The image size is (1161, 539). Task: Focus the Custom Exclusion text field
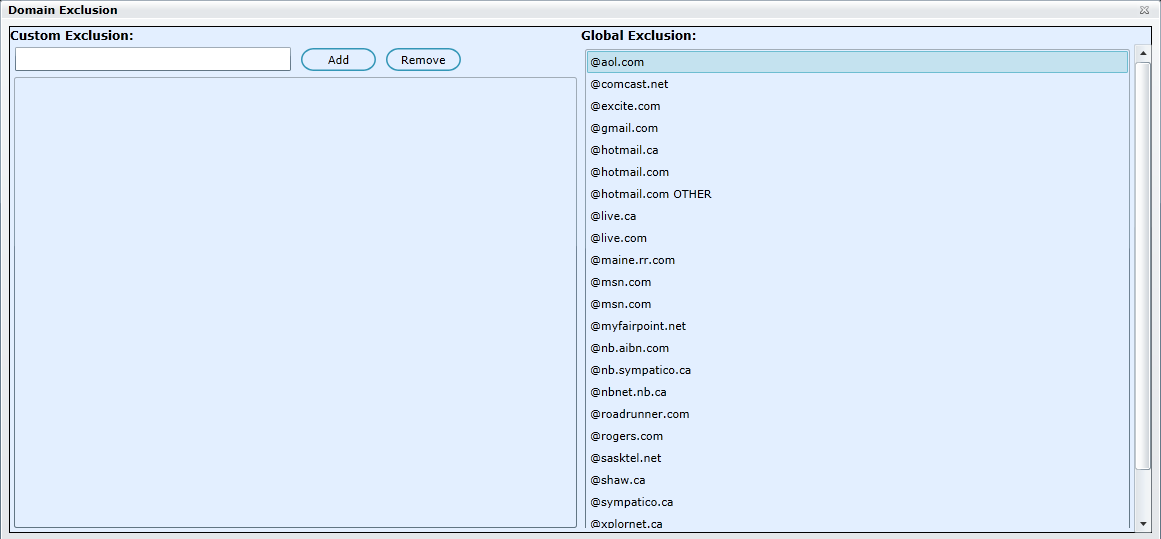click(x=153, y=60)
